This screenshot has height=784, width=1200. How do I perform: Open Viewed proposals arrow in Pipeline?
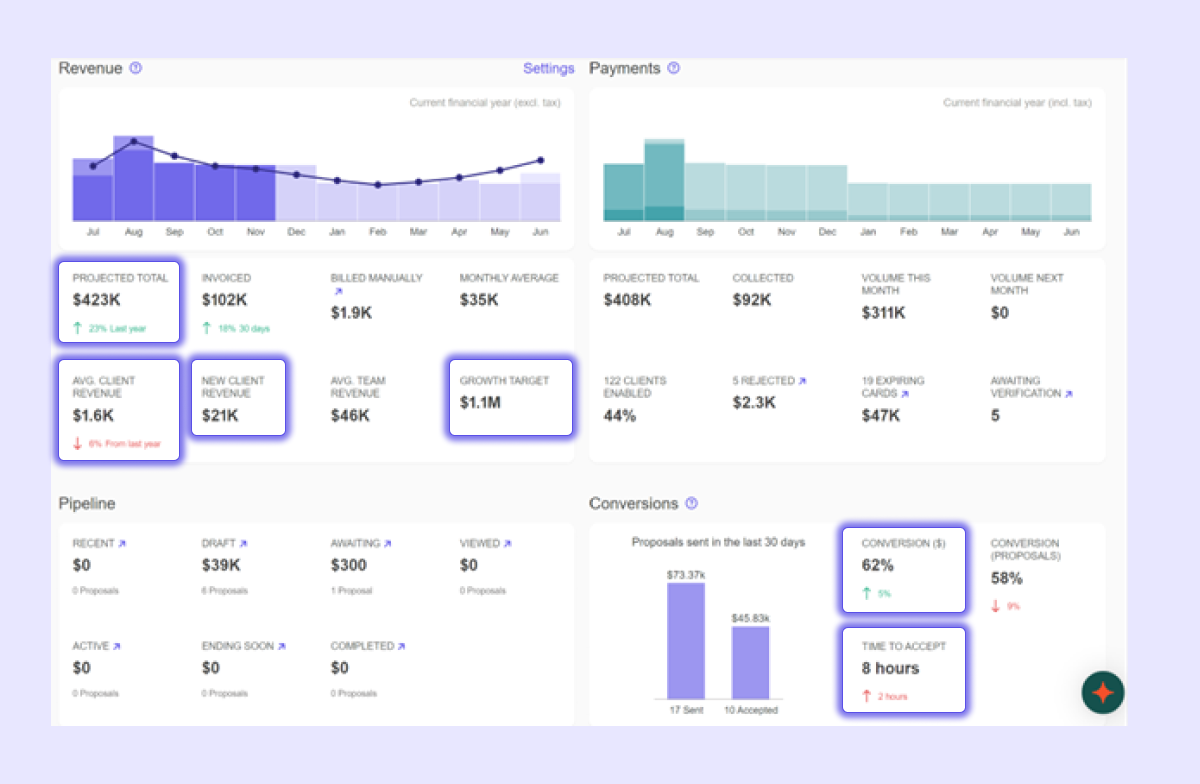[507, 544]
